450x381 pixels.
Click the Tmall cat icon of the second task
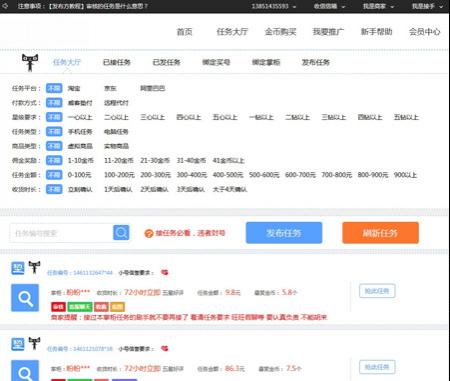[x=34, y=343]
